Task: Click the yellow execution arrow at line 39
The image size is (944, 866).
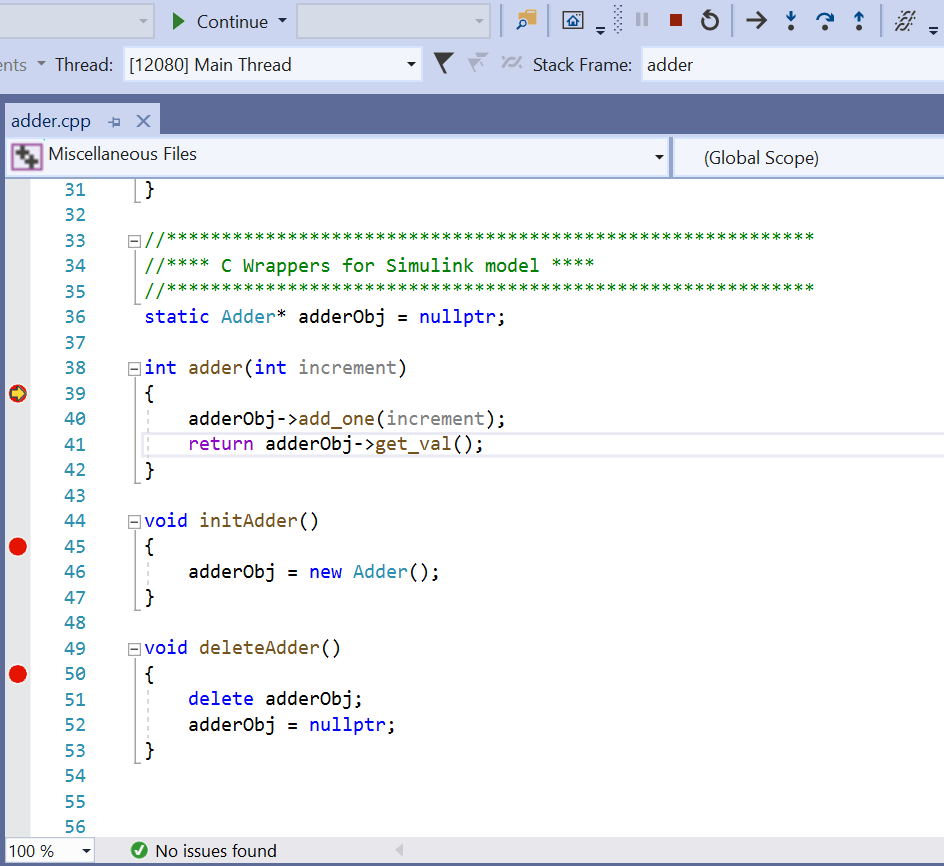Action: pyautogui.click(x=17, y=393)
